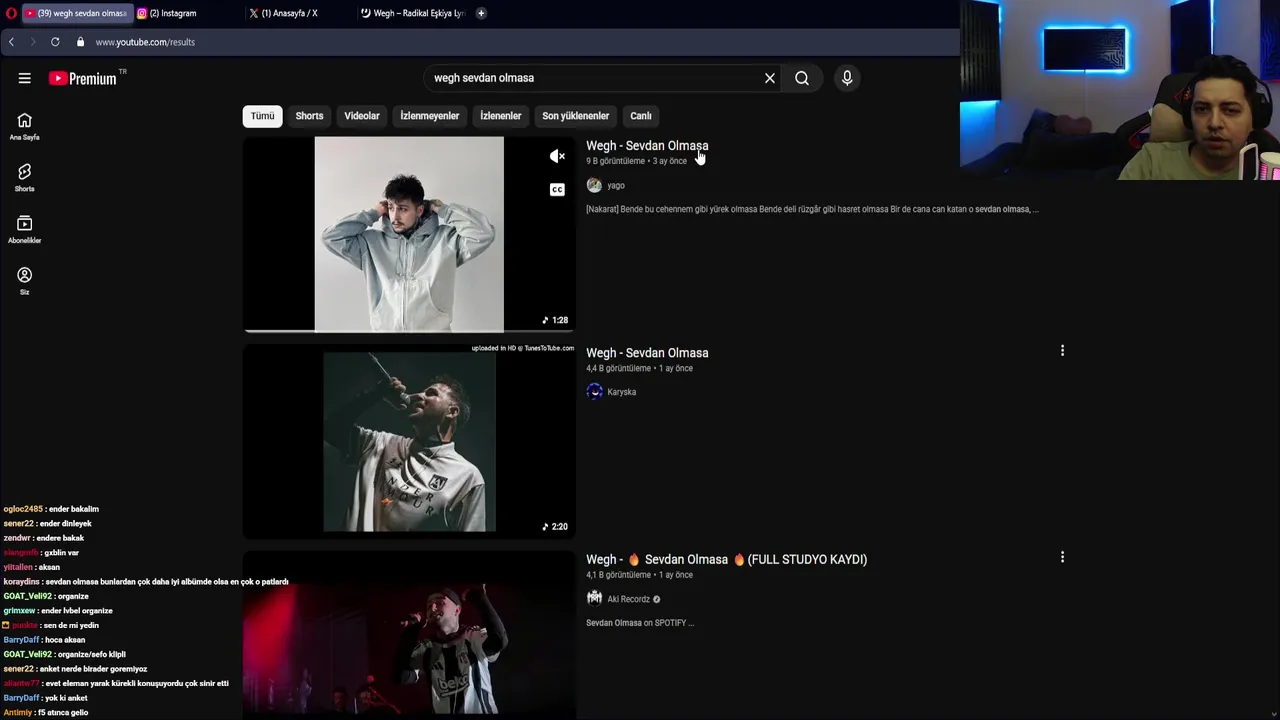This screenshot has height=720, width=1280.
Task: Open Abonelikler subscriptions in sidebar
Action: 24,230
